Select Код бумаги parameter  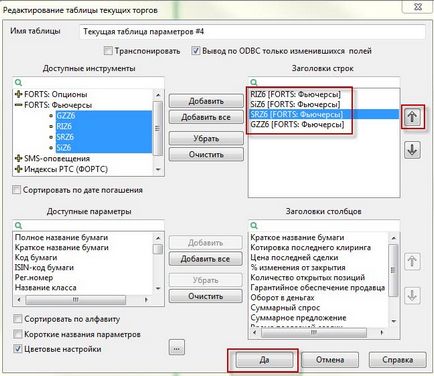click(x=36, y=257)
